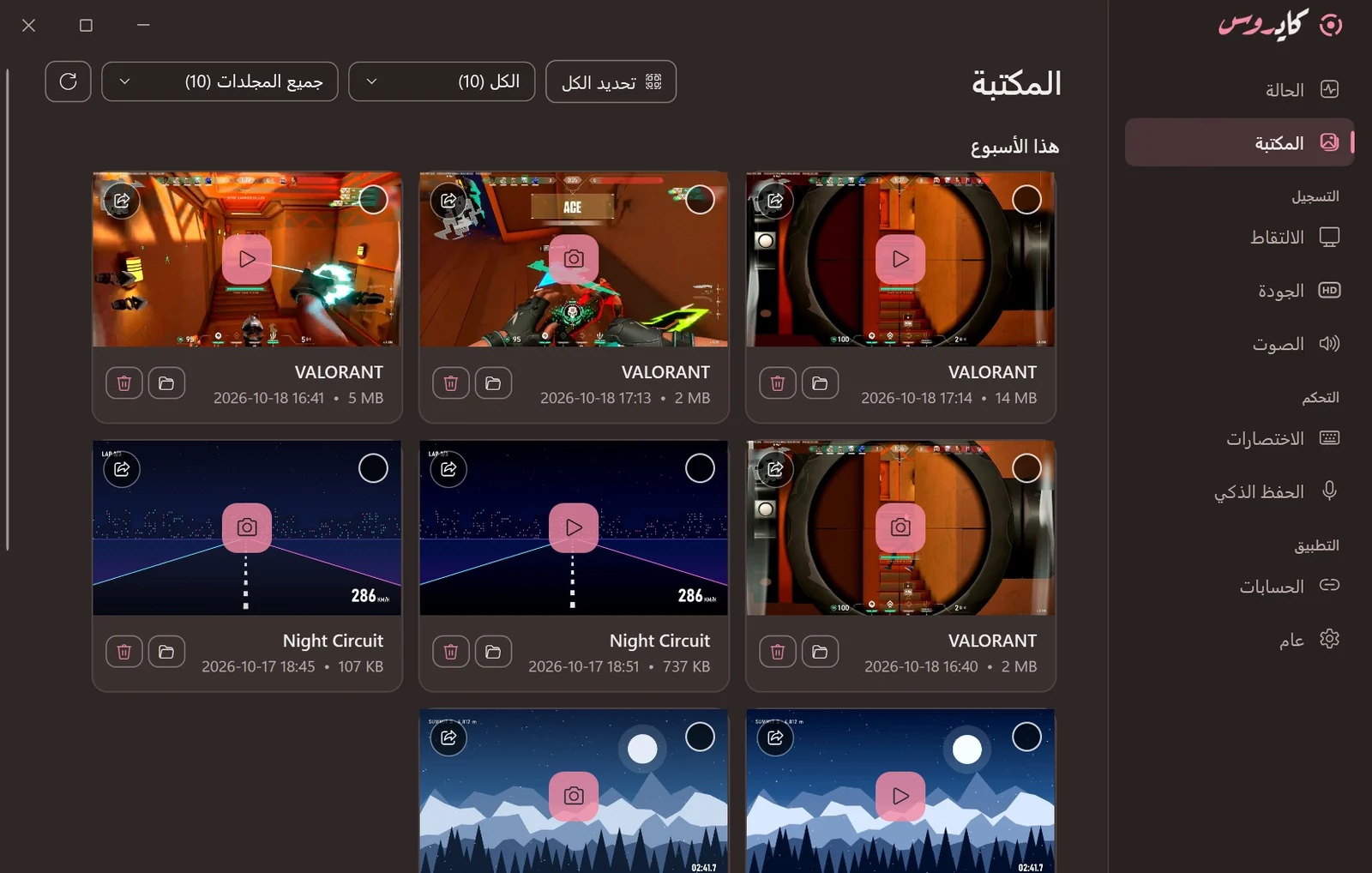1372x873 pixels.
Task: Go to الالتقاط capture settings
Action: pos(1239,238)
